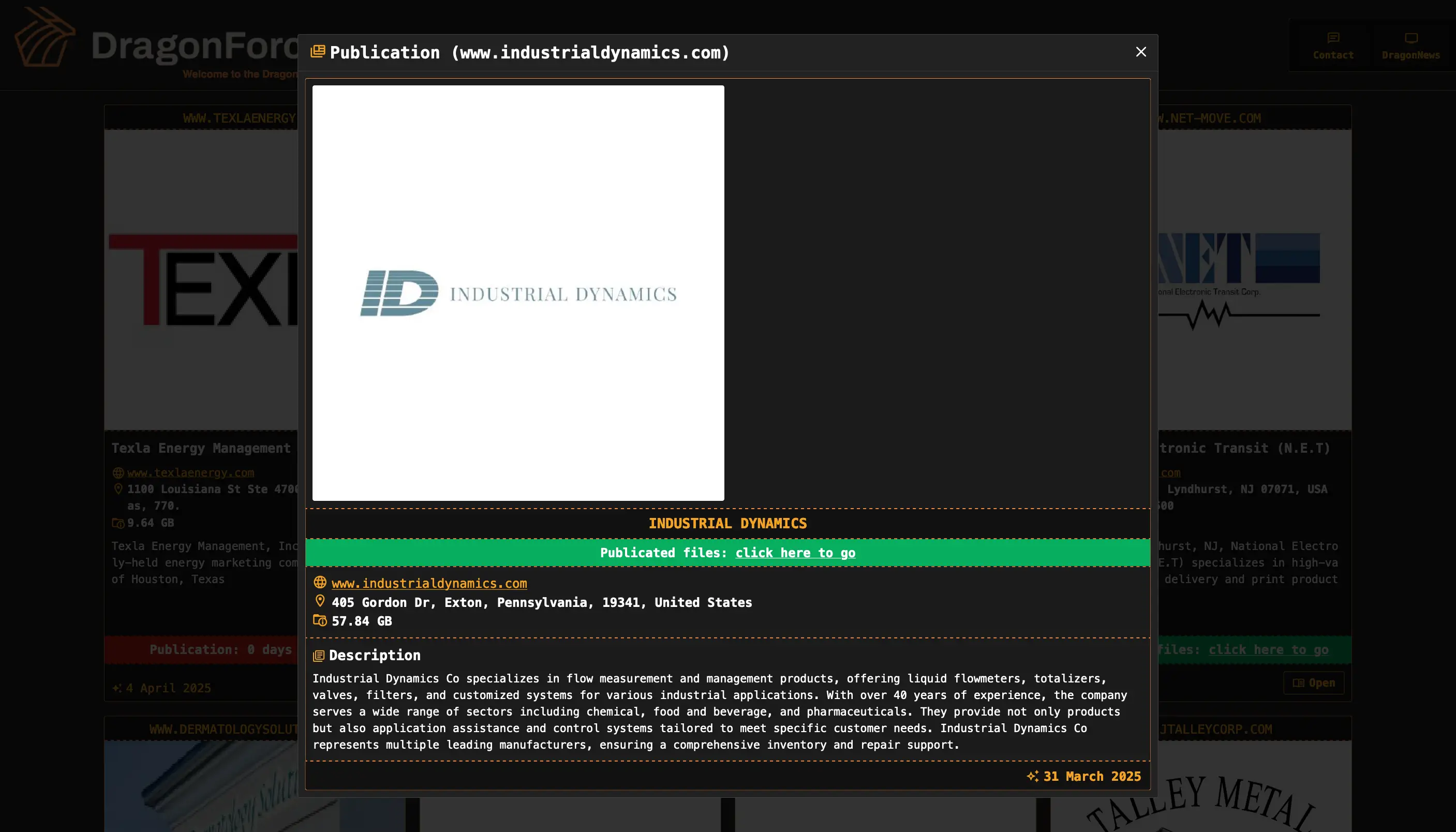Click the Contact chat icon in header
This screenshot has height=832, width=1456.
(x=1333, y=38)
